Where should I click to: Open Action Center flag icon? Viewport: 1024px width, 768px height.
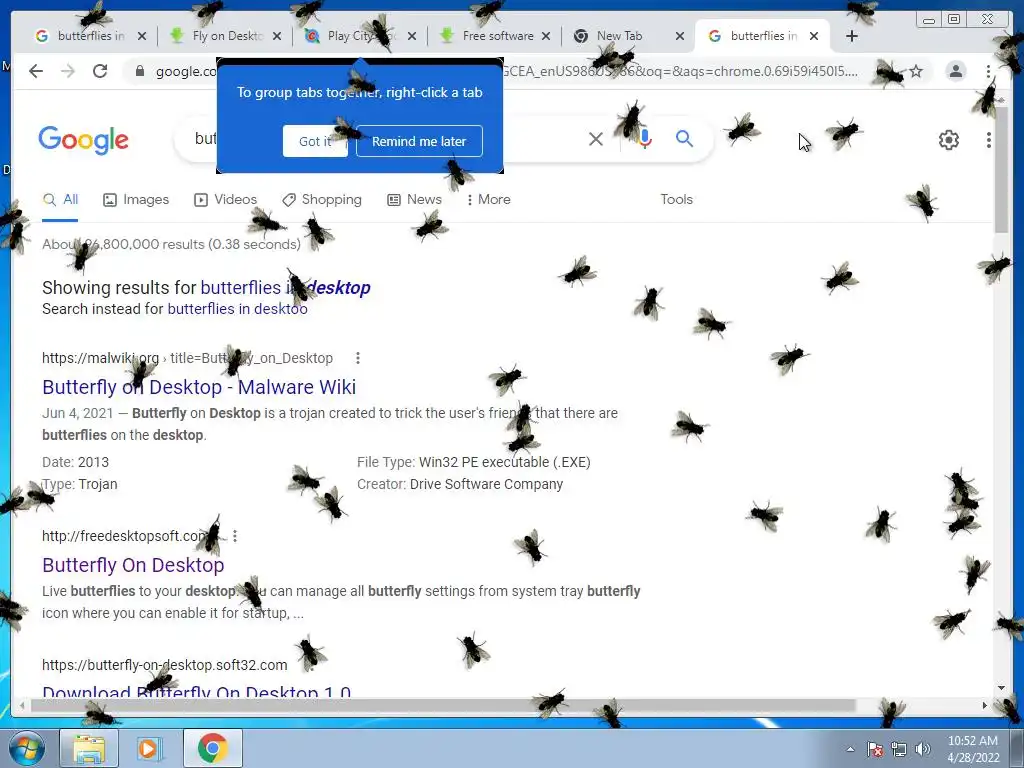click(875, 749)
